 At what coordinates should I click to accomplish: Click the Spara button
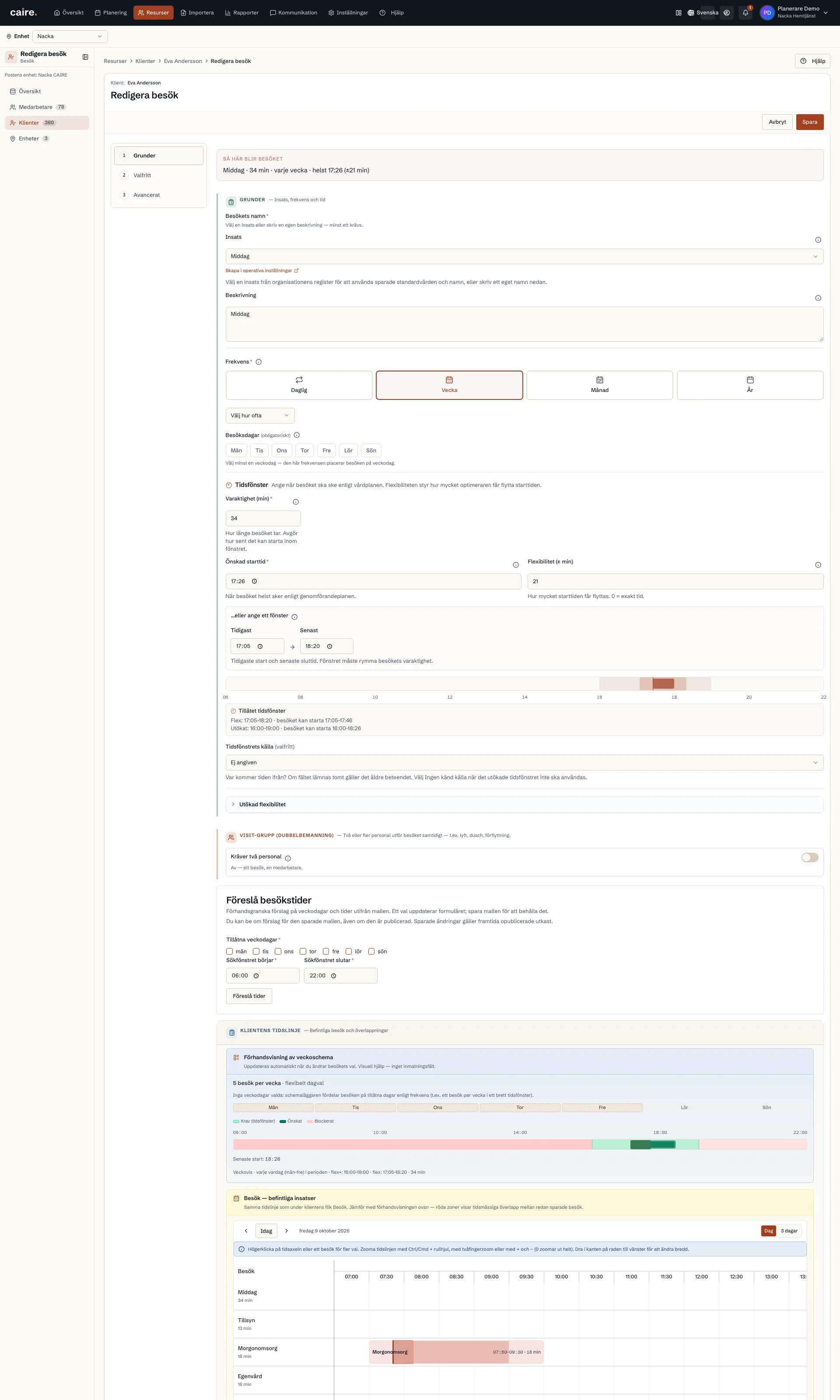tap(809, 122)
